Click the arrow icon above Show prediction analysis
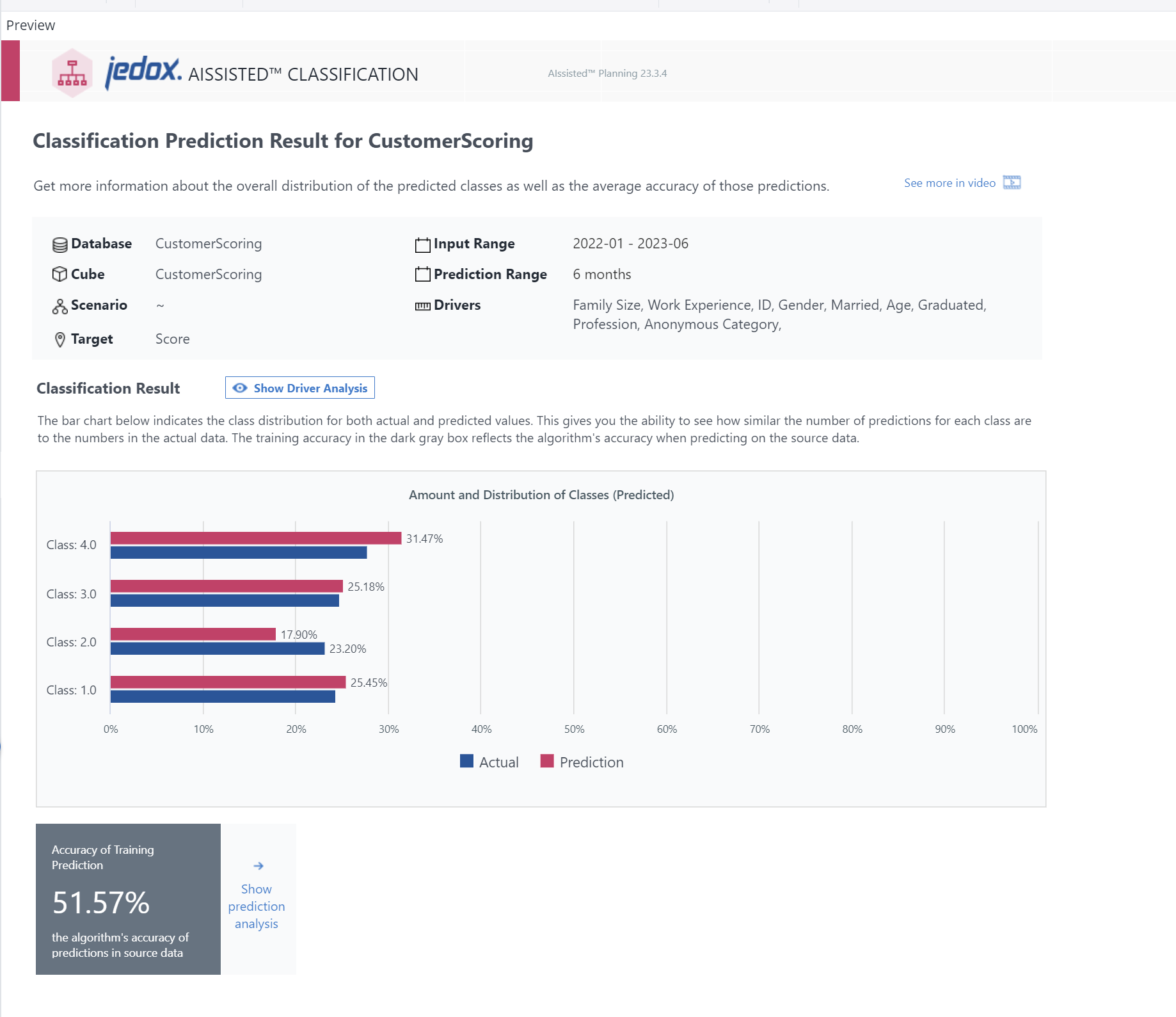The height and width of the screenshot is (1017, 1176). click(x=258, y=865)
